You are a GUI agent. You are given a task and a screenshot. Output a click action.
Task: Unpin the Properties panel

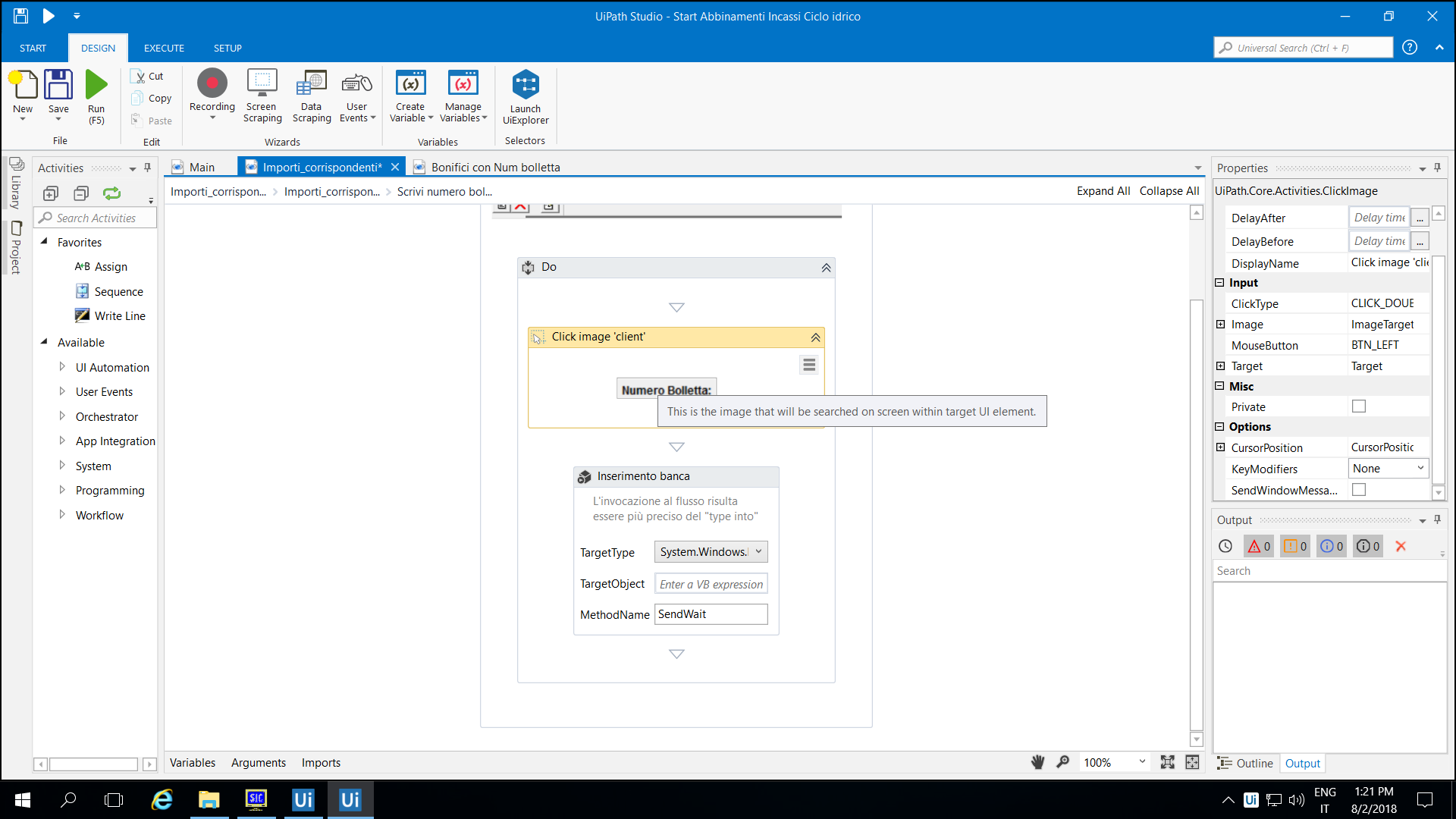1438,168
